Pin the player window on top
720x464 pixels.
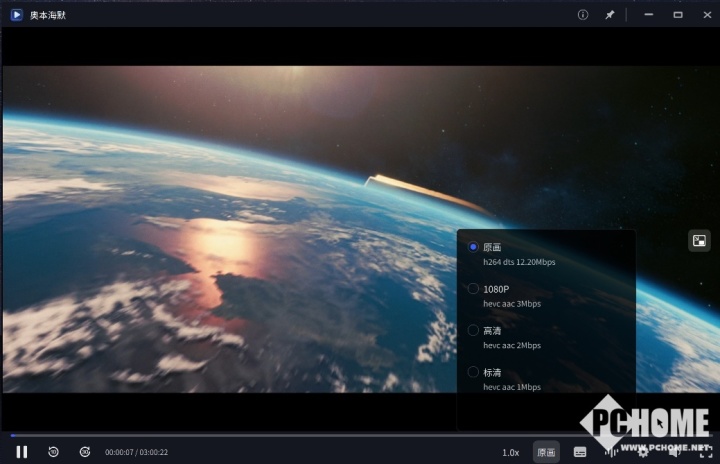pyautogui.click(x=610, y=15)
